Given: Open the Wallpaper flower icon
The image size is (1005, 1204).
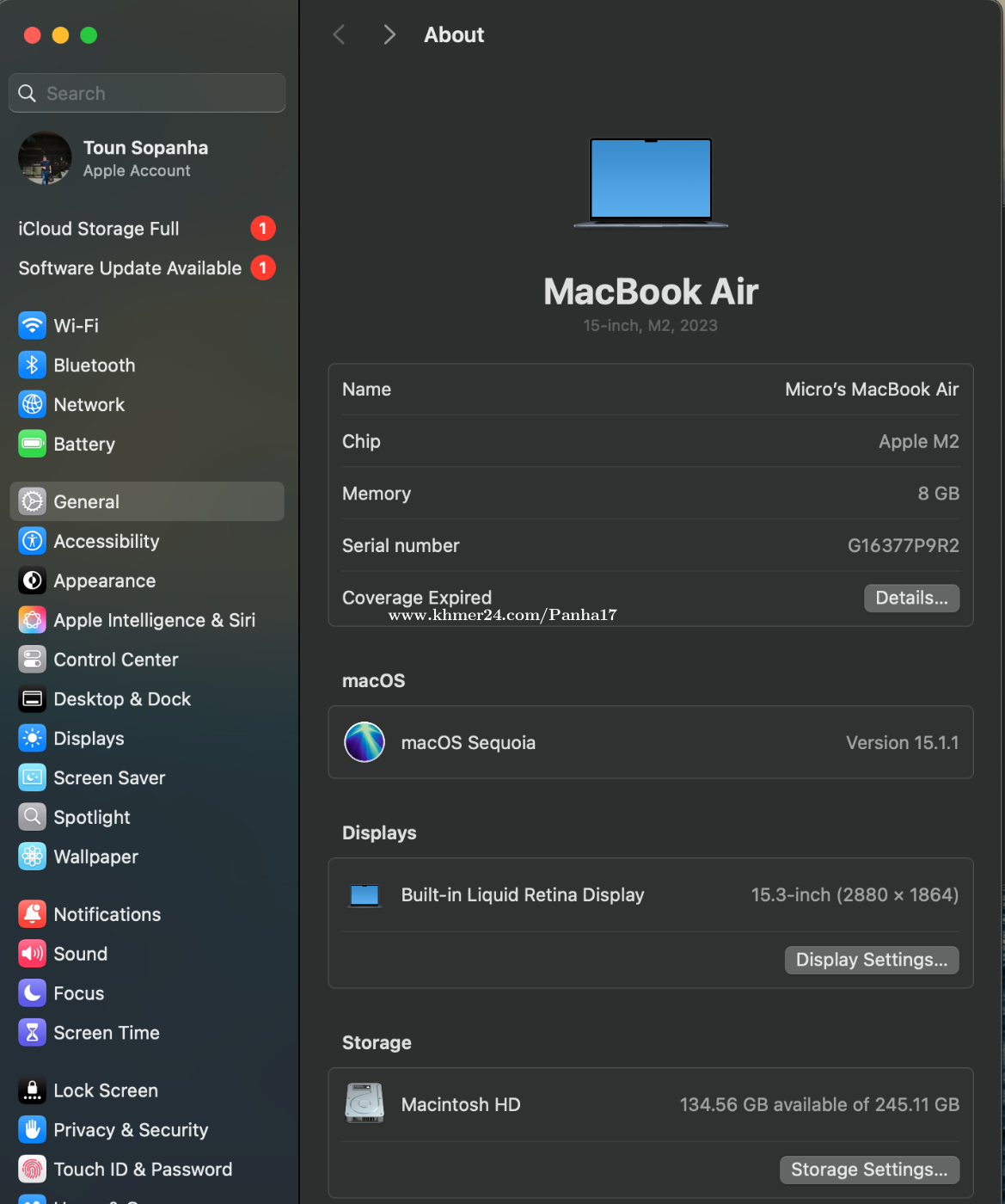Looking at the screenshot, I should pos(33,857).
